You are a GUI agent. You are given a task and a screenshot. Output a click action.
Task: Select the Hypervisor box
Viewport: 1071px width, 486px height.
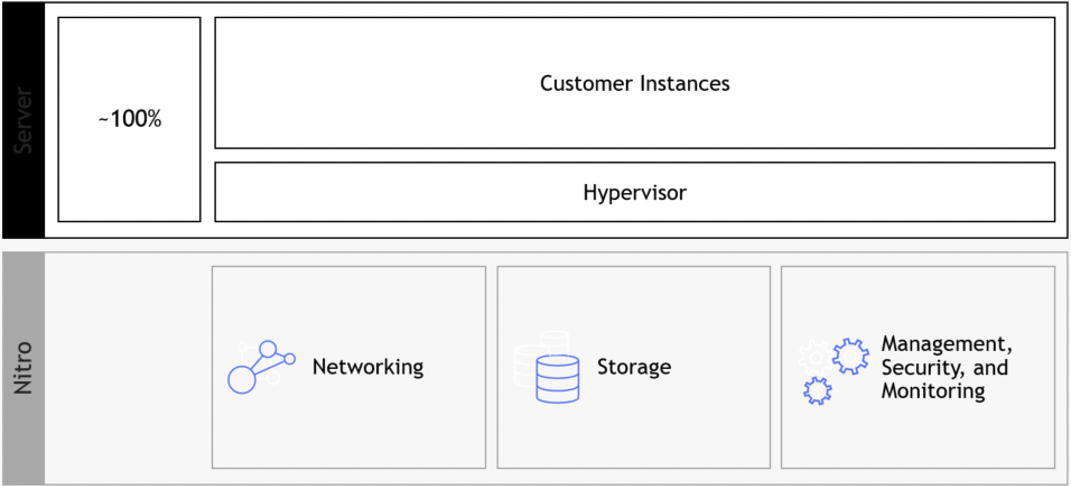click(635, 192)
